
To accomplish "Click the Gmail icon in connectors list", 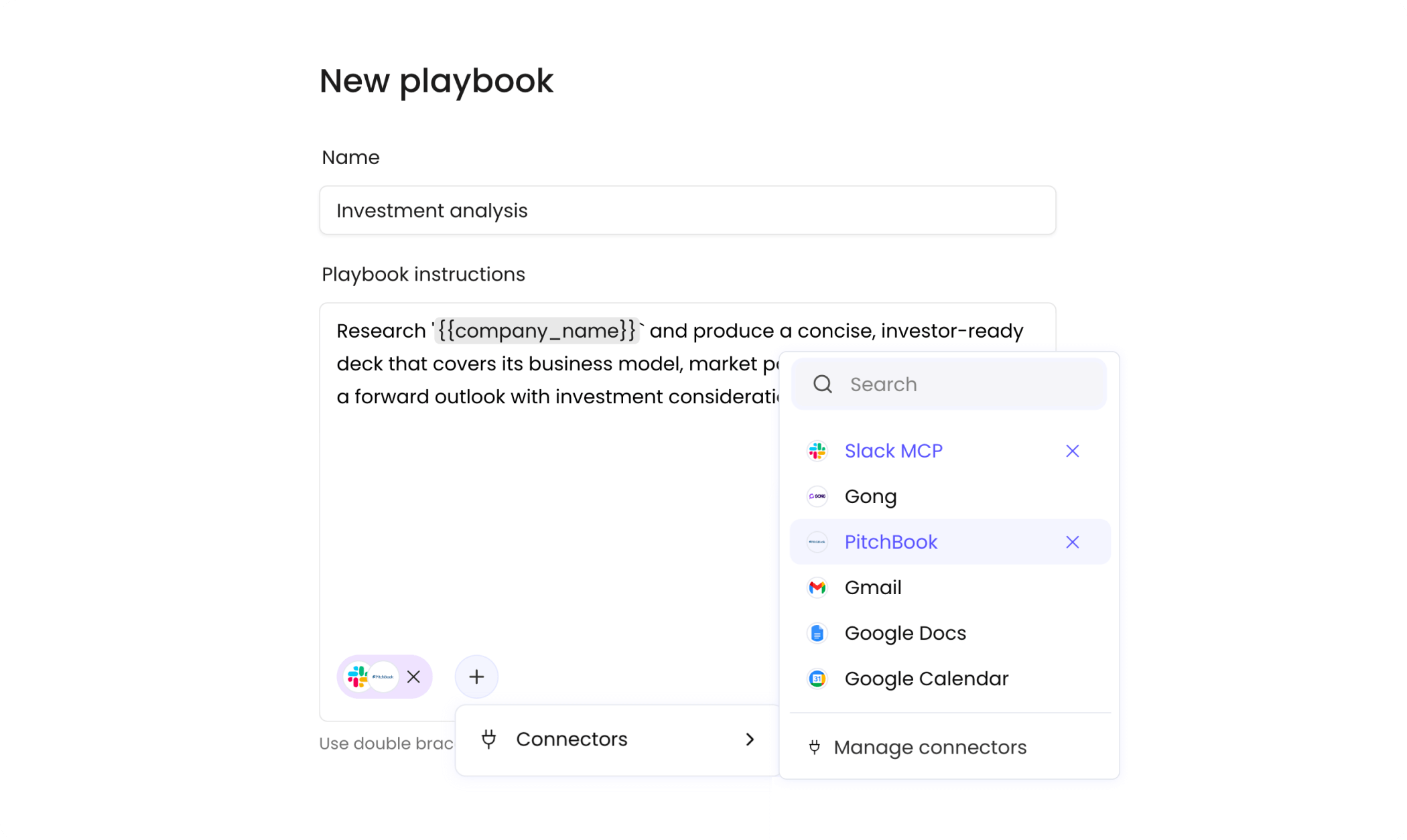I will (817, 587).
